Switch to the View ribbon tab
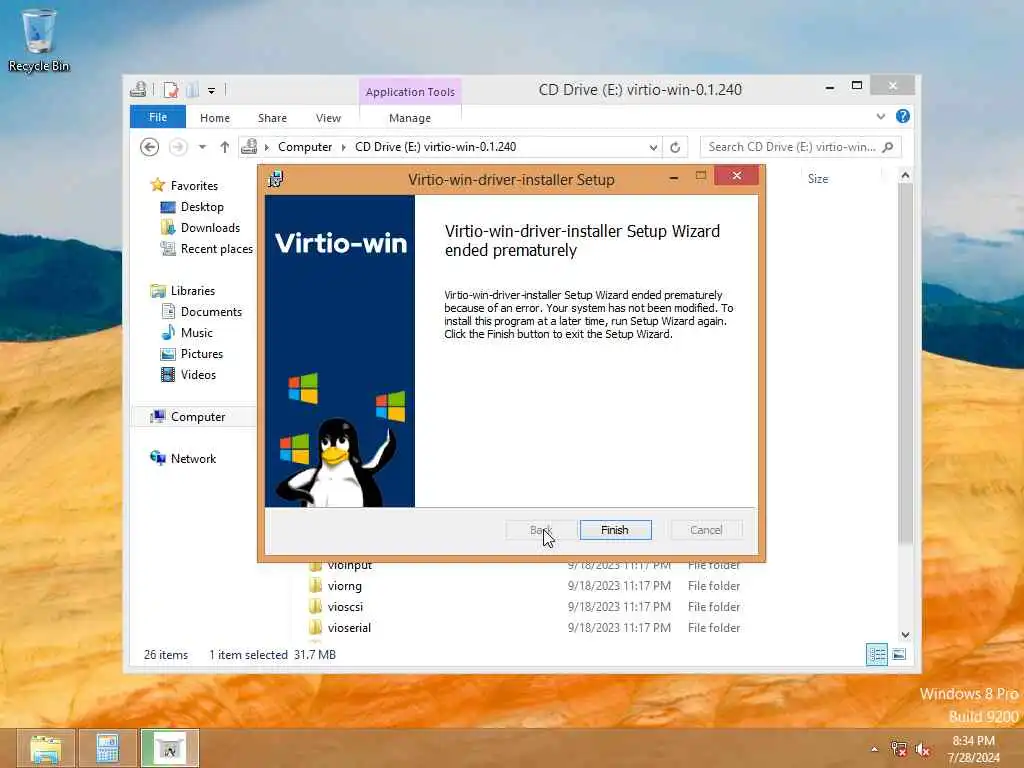 click(328, 118)
